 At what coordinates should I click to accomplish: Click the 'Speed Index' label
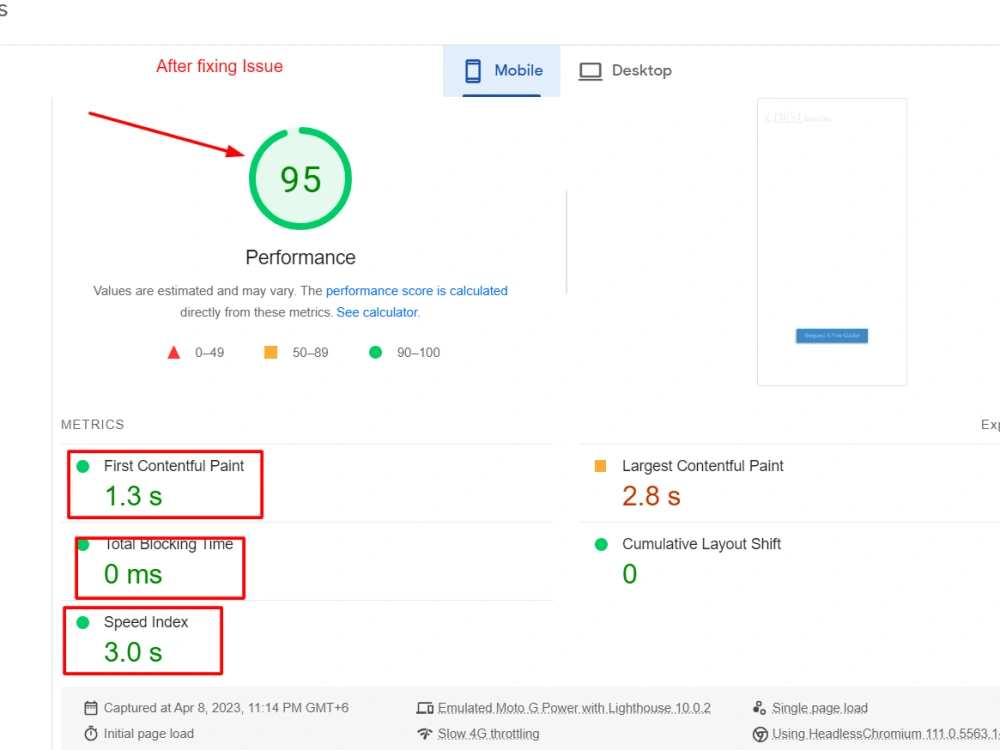[146, 622]
